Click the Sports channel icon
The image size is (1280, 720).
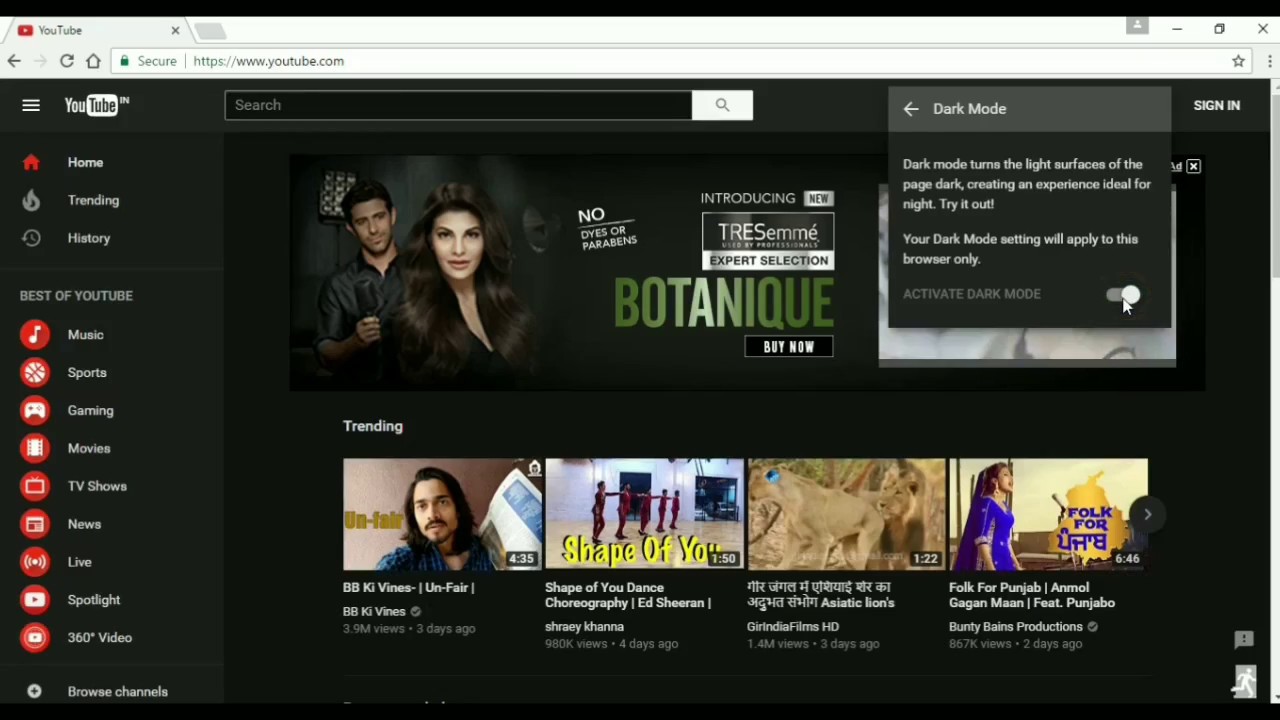(x=35, y=373)
